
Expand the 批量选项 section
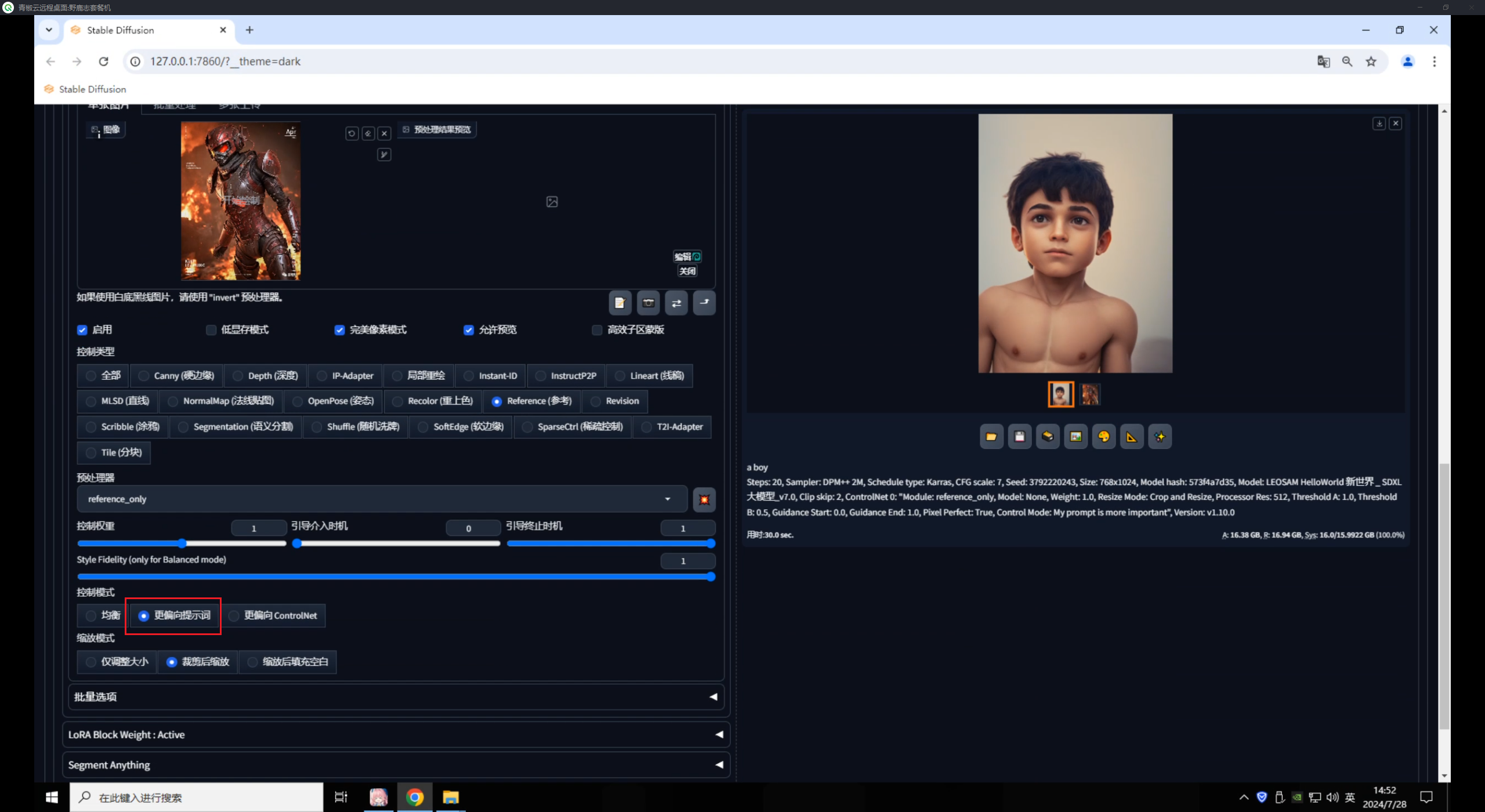(396, 697)
